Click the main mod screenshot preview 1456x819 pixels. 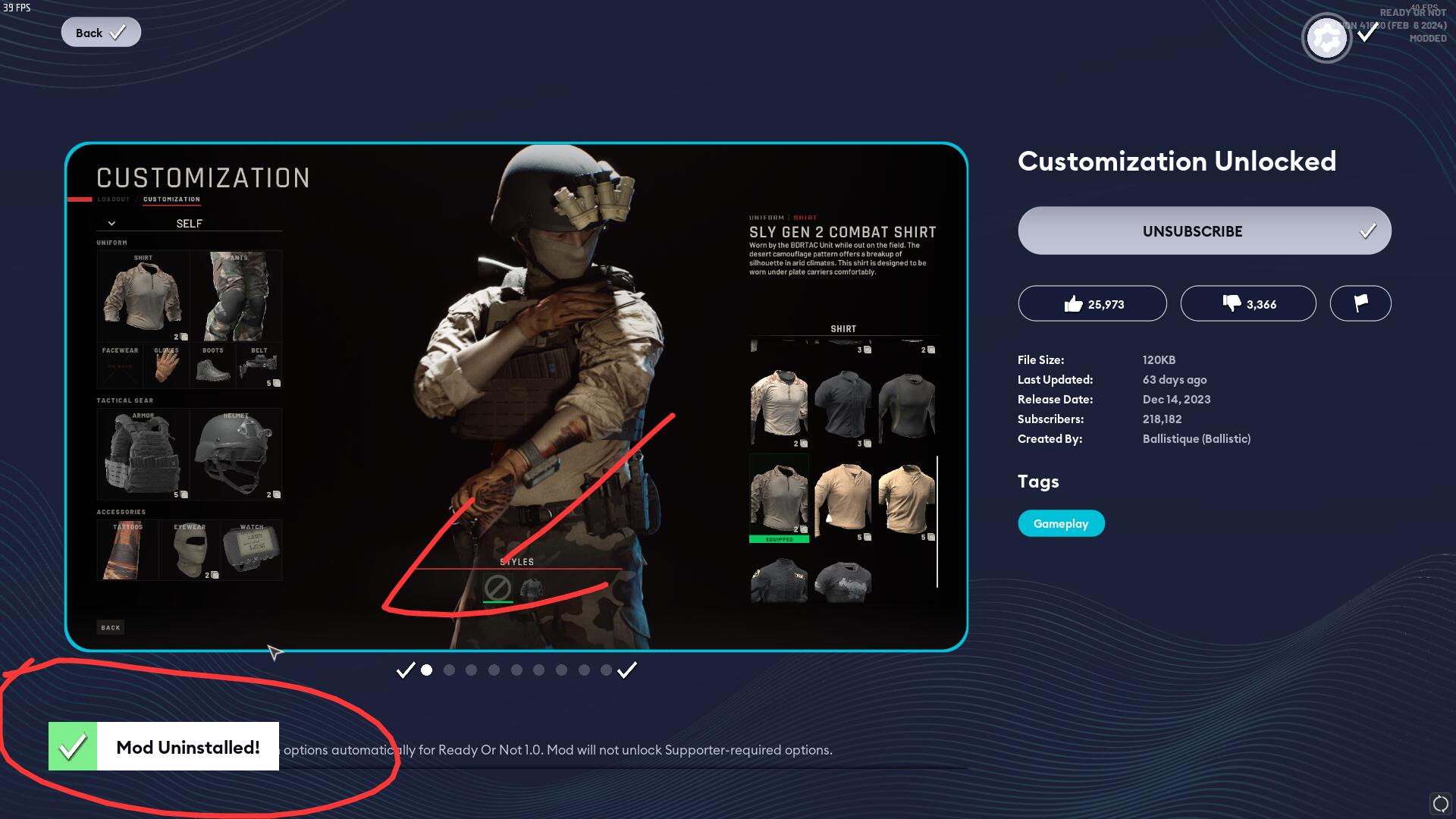[x=516, y=397]
